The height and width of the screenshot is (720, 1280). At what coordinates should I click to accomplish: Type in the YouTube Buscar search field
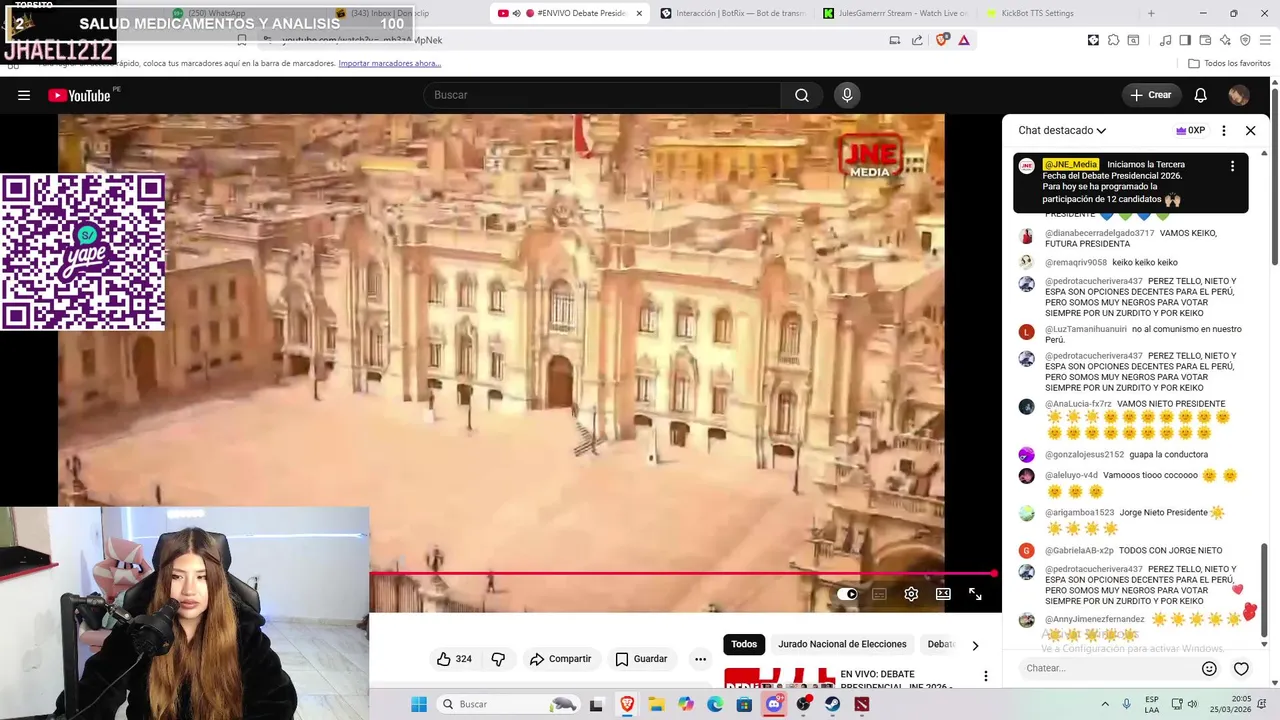(603, 95)
